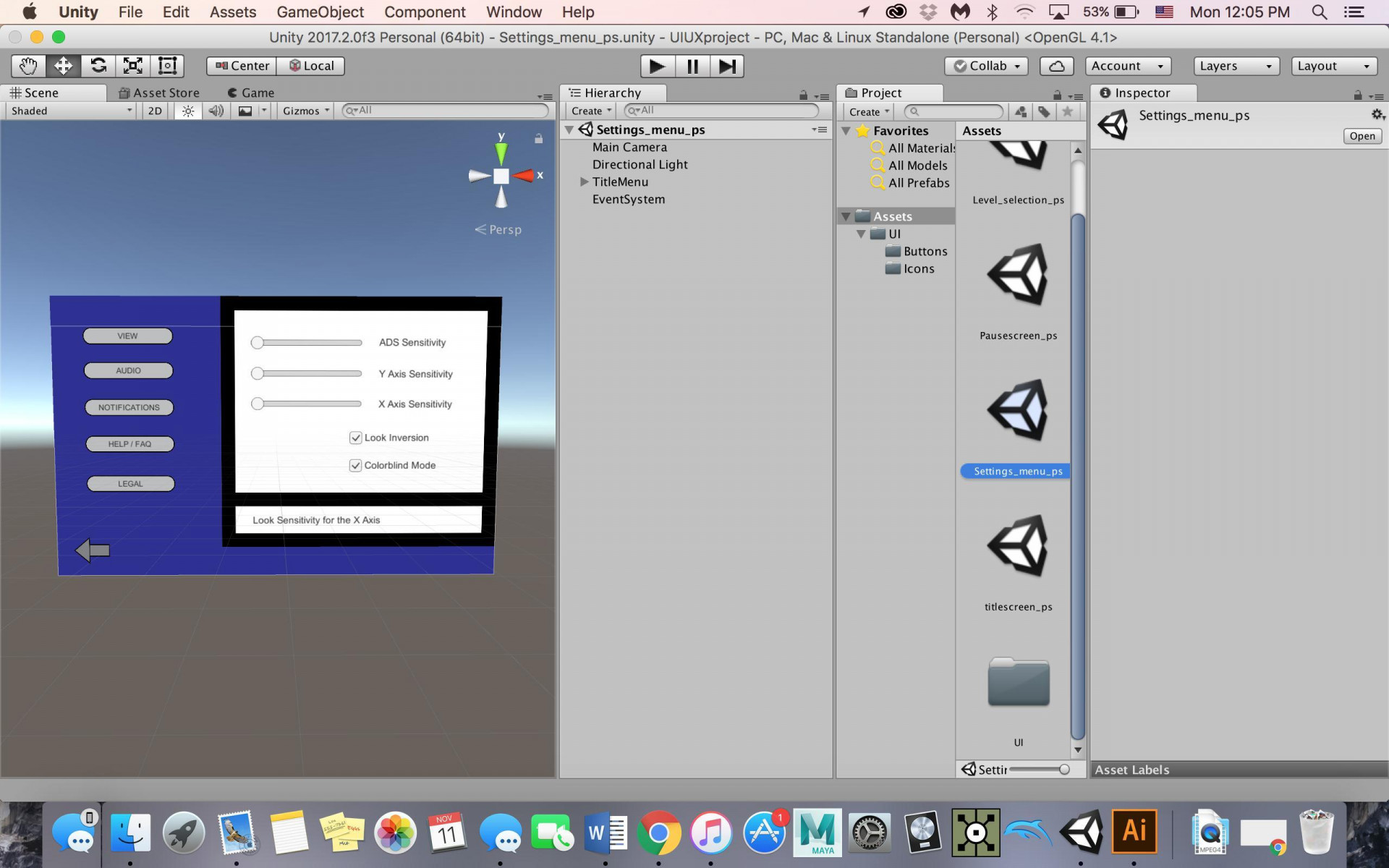Click the Hierarchy search field
Screen dimensions: 1389x868
[x=721, y=111]
